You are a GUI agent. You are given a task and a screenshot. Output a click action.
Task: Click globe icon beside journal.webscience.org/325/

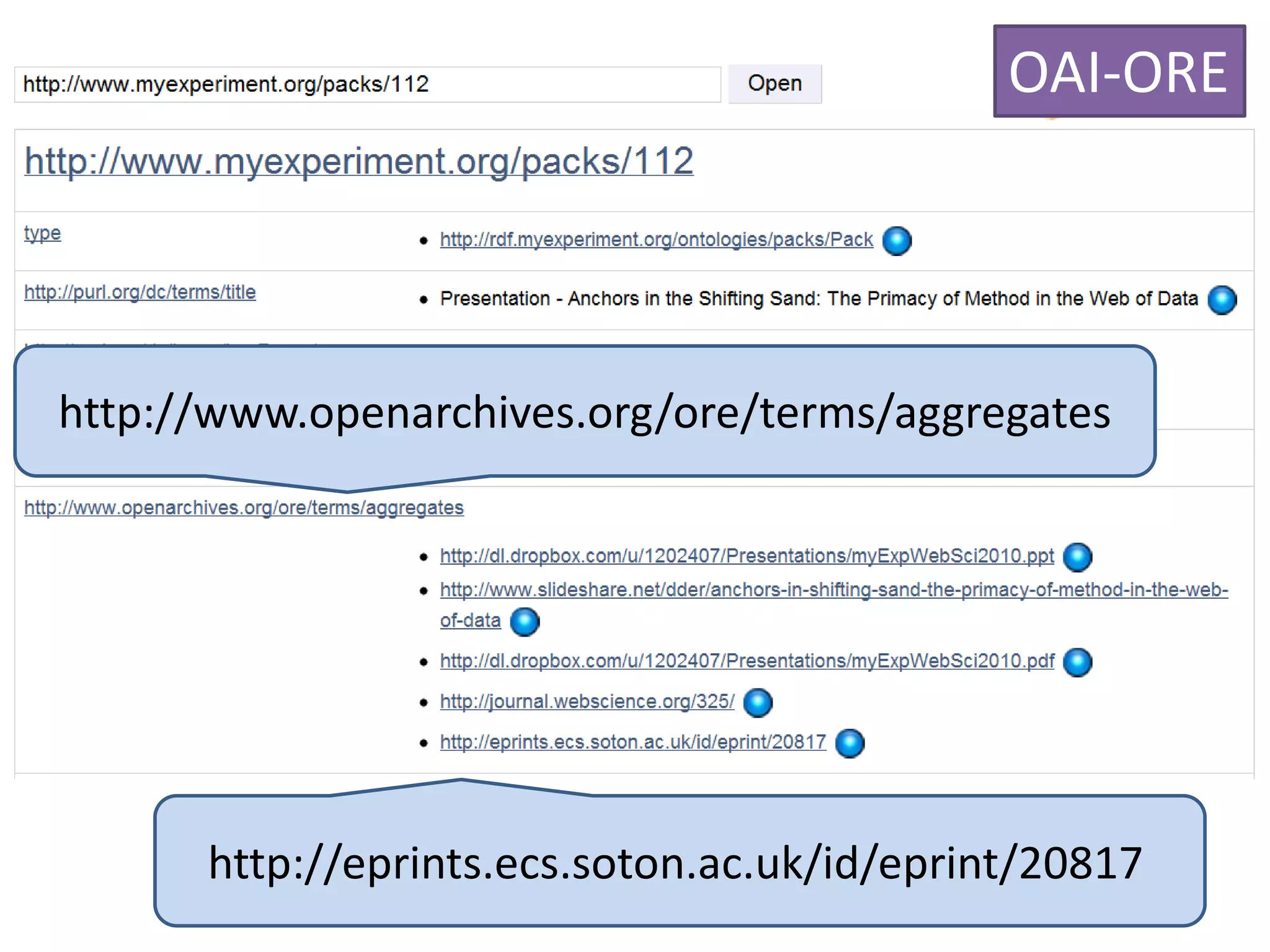point(758,703)
